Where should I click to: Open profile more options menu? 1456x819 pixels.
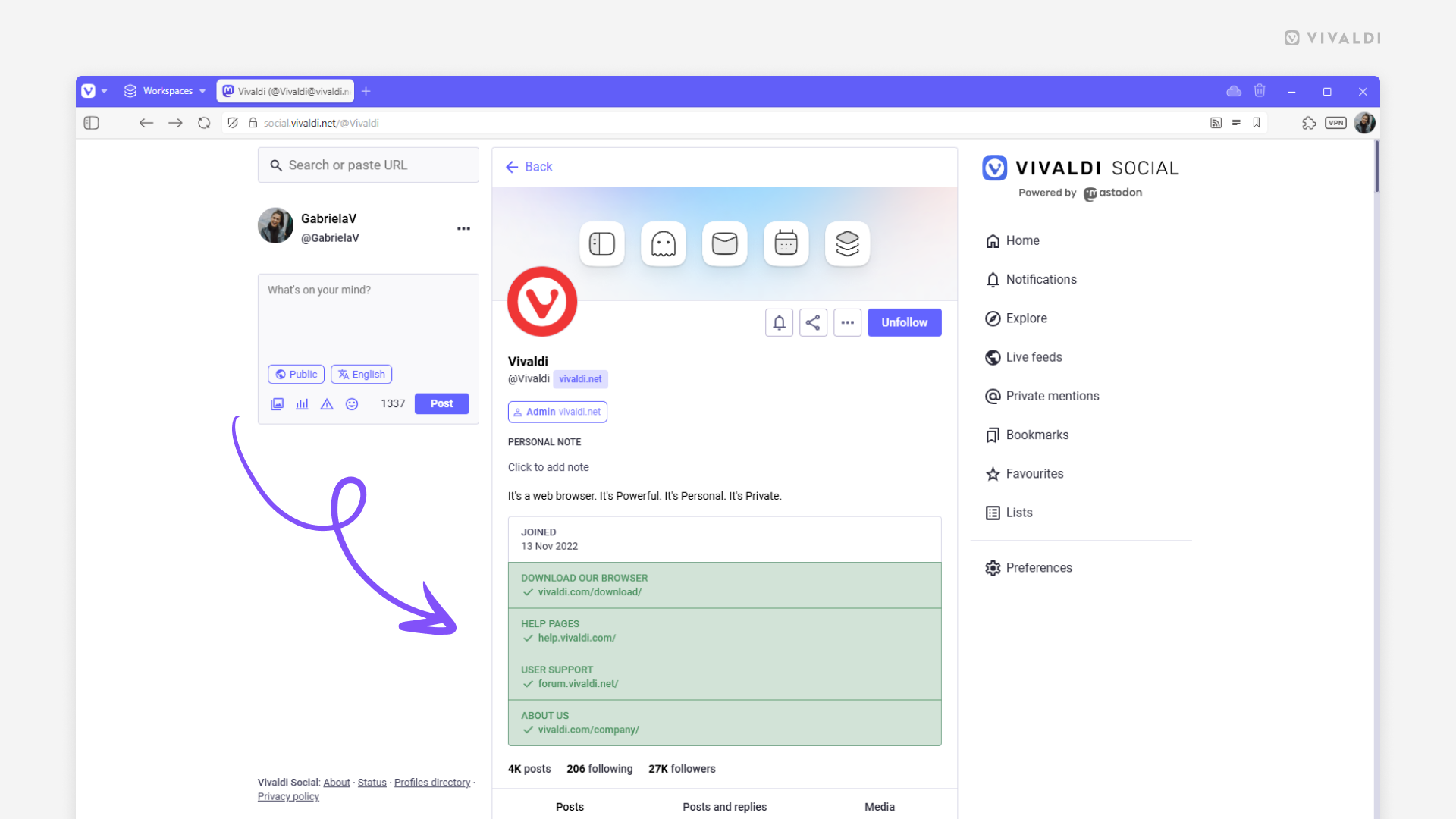847,322
